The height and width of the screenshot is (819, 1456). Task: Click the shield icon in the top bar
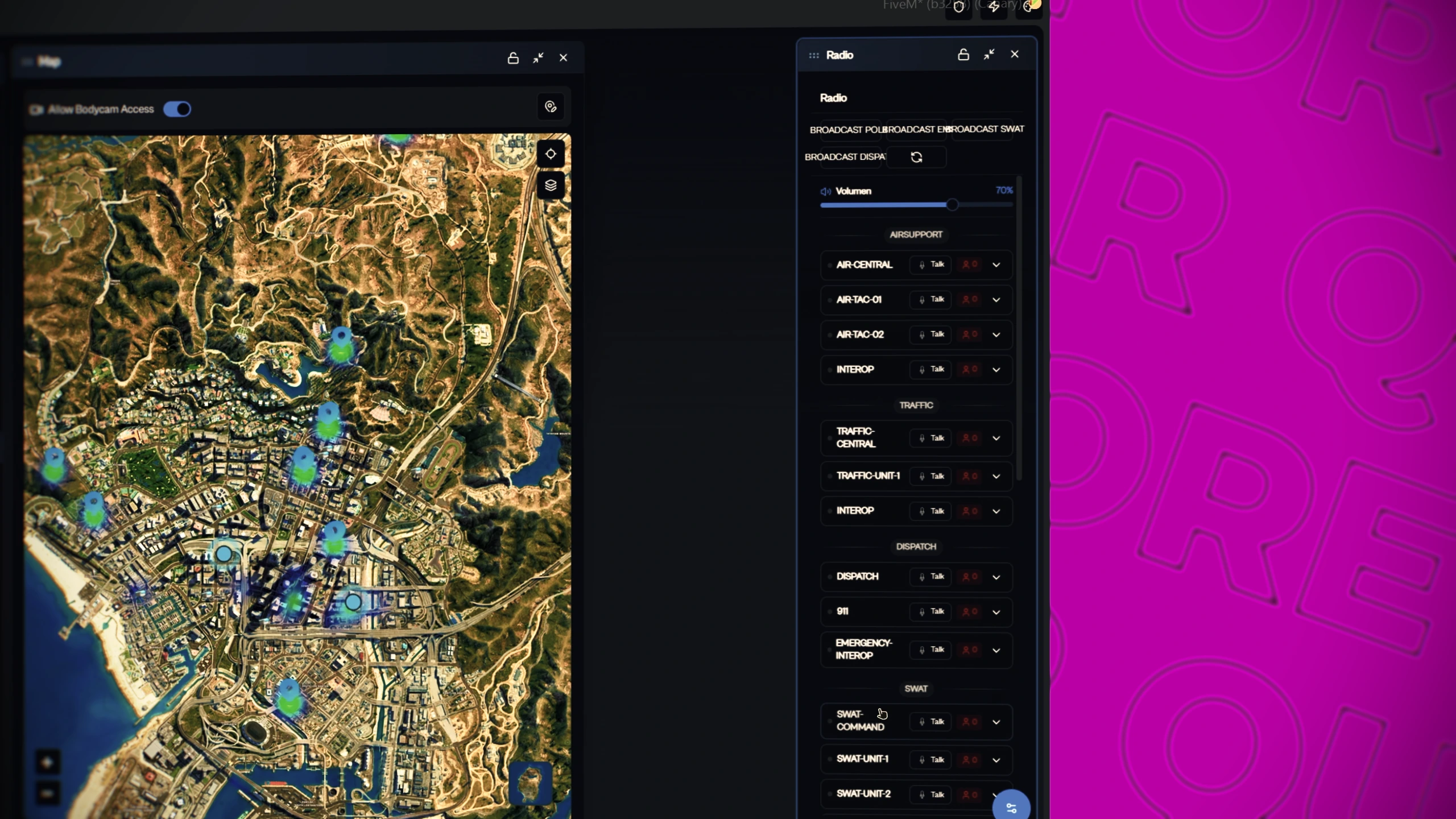click(959, 7)
